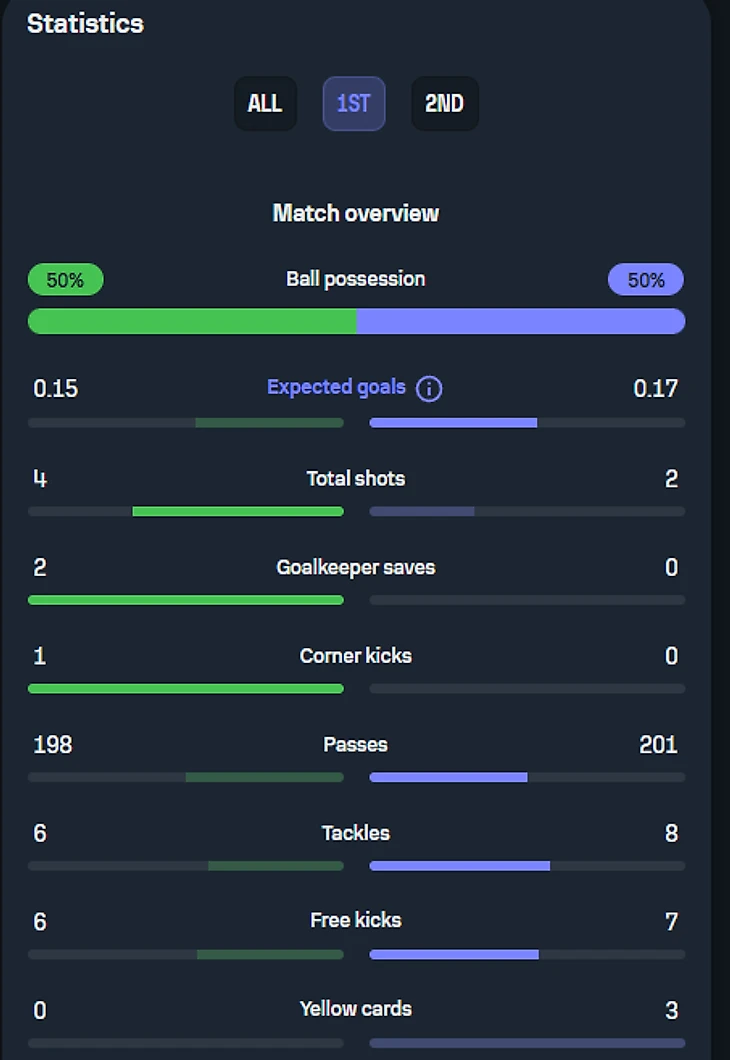
Task: Click the Expected goals purple bar
Action: (x=453, y=423)
